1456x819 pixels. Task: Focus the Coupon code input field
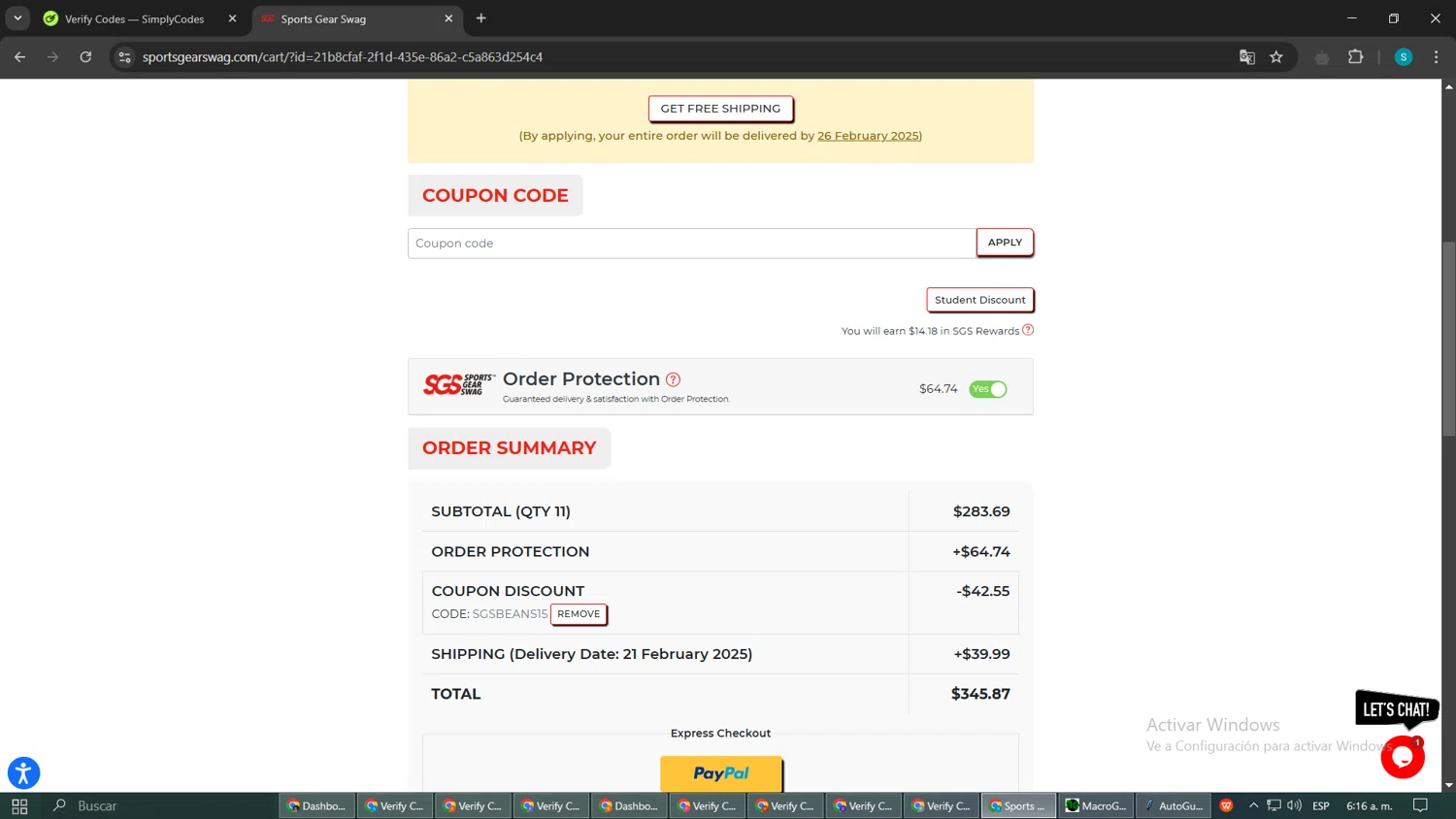691,244
